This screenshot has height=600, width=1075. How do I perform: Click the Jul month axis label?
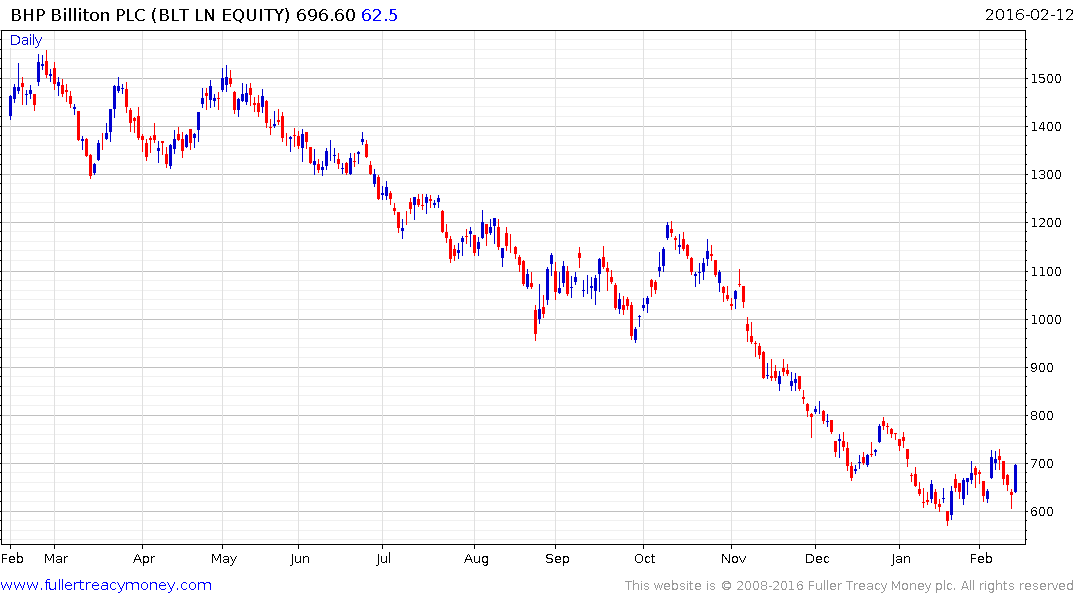(383, 558)
